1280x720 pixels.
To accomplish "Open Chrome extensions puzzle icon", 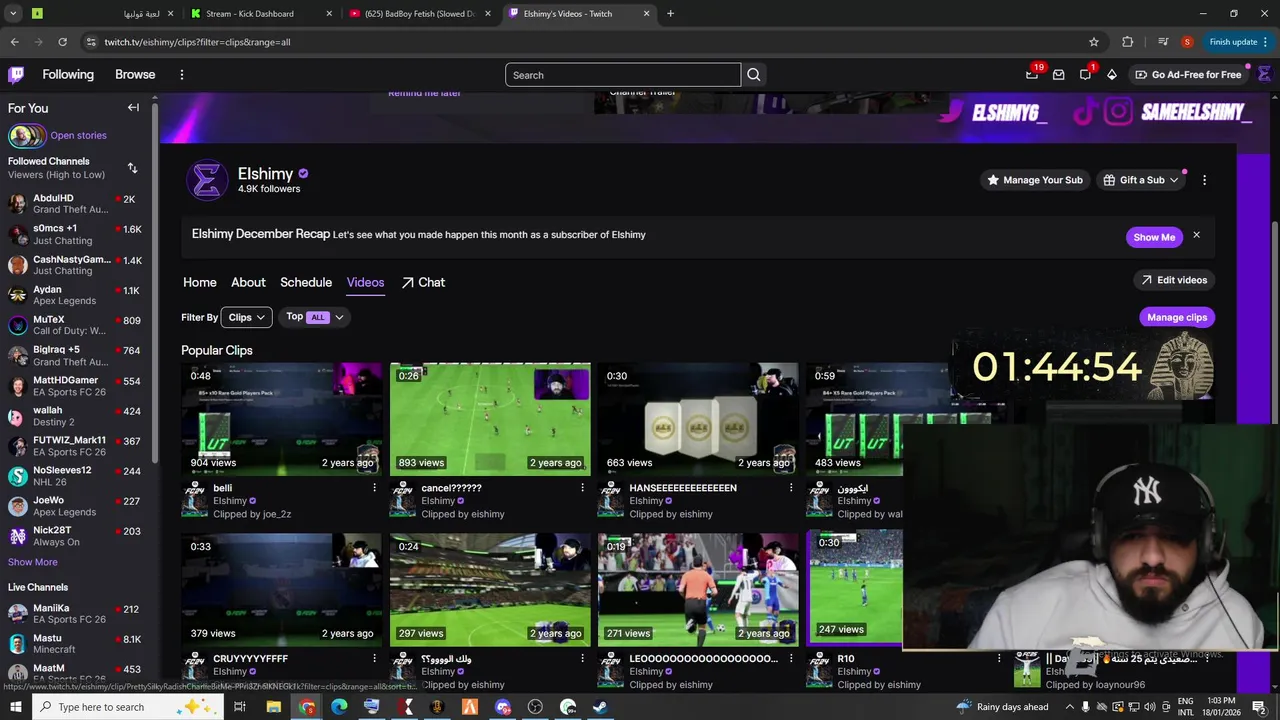I will click(x=1128, y=42).
